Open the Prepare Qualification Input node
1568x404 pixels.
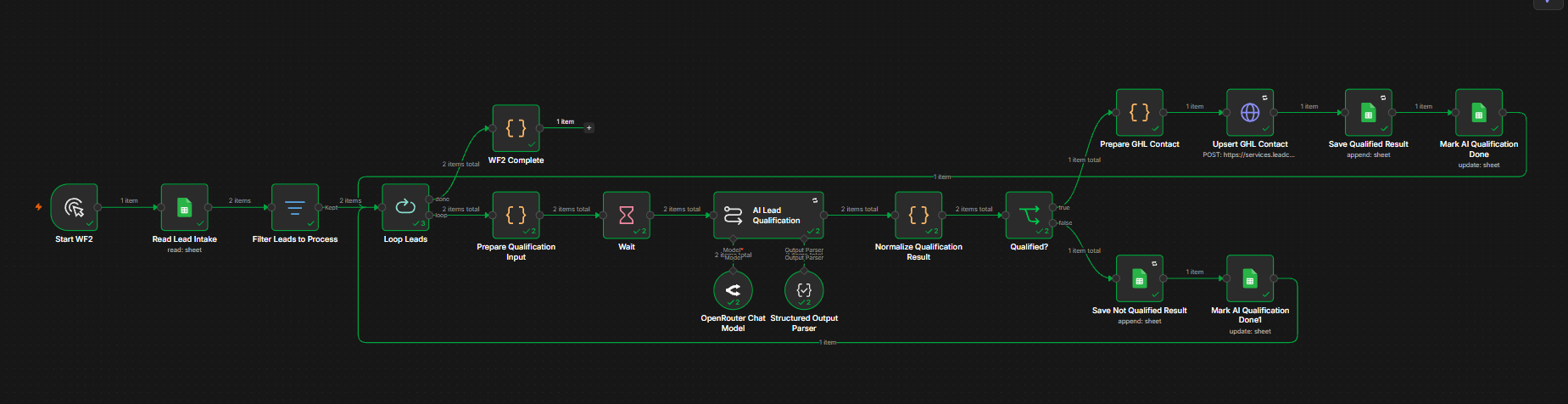pyautogui.click(x=516, y=215)
